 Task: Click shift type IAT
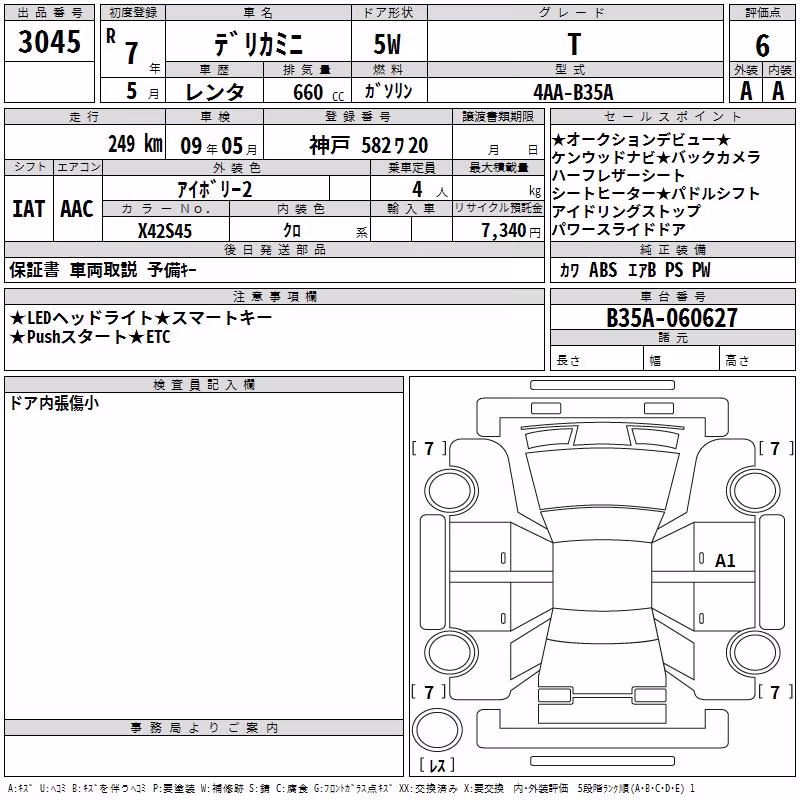pyautogui.click(x=28, y=209)
